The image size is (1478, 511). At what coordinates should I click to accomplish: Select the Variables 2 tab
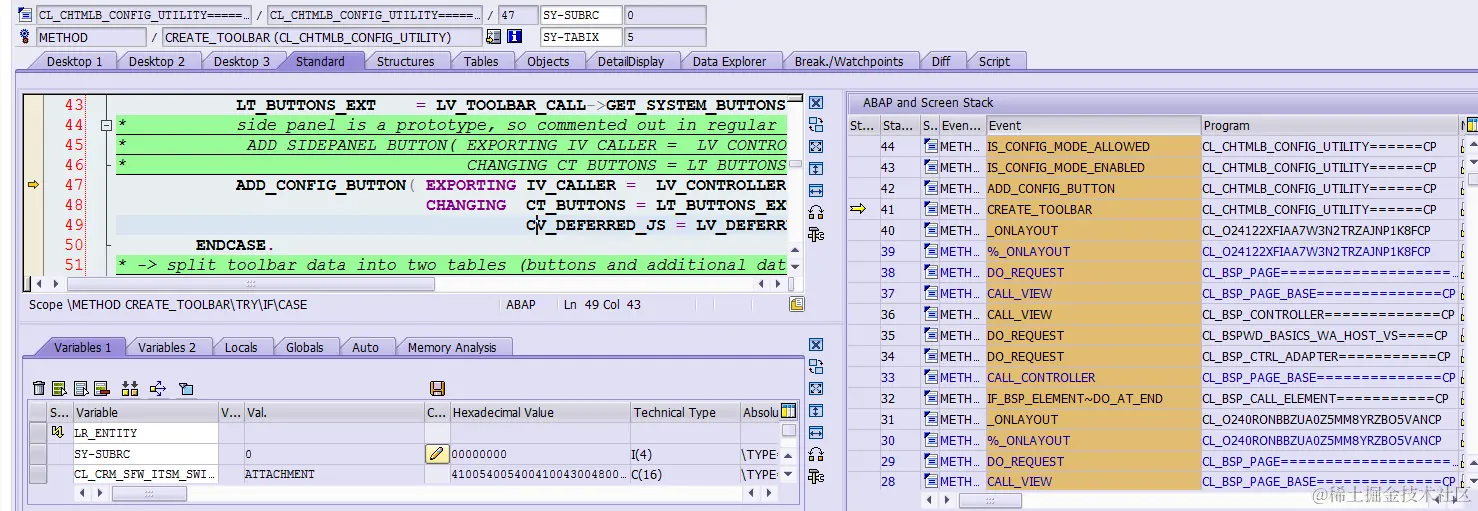[x=167, y=347]
